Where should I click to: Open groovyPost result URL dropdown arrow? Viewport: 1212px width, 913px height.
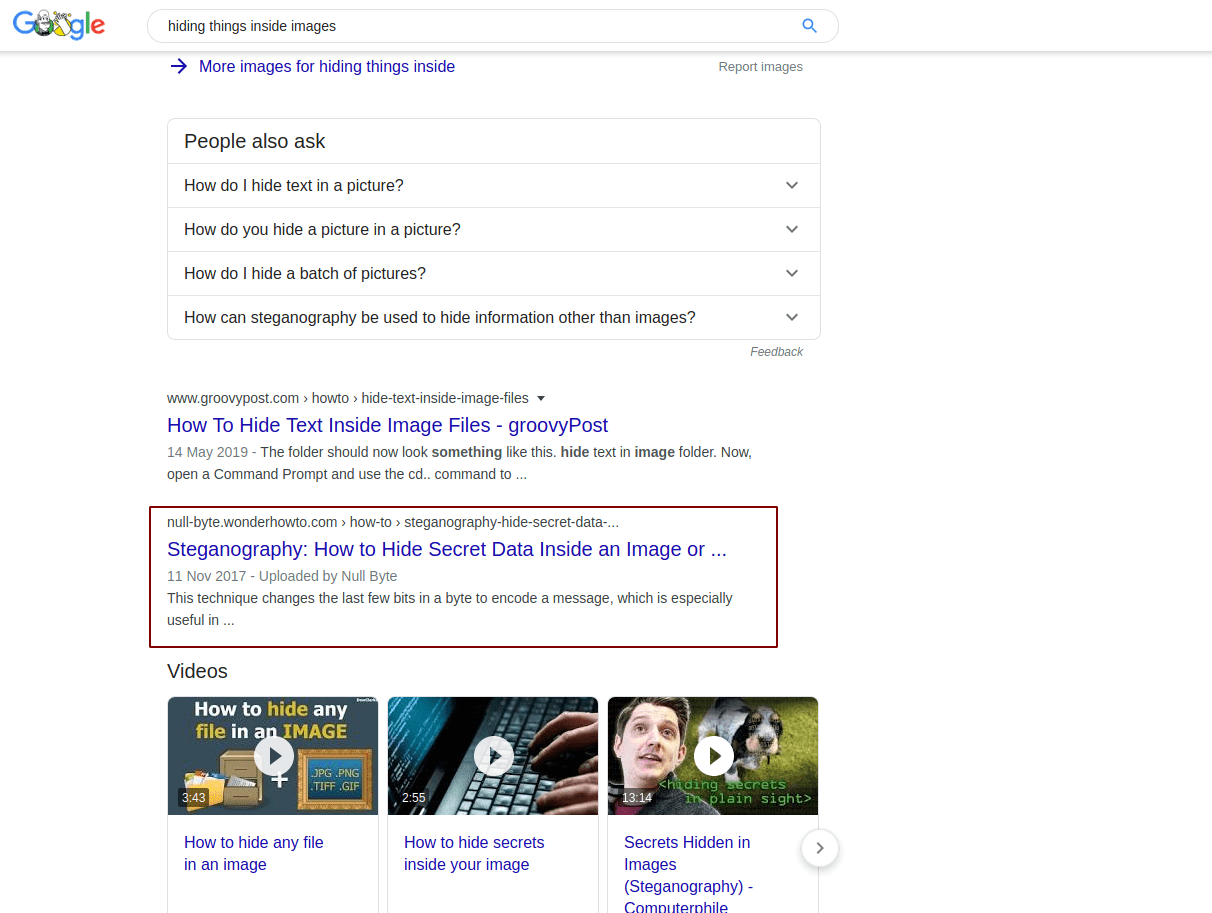541,398
